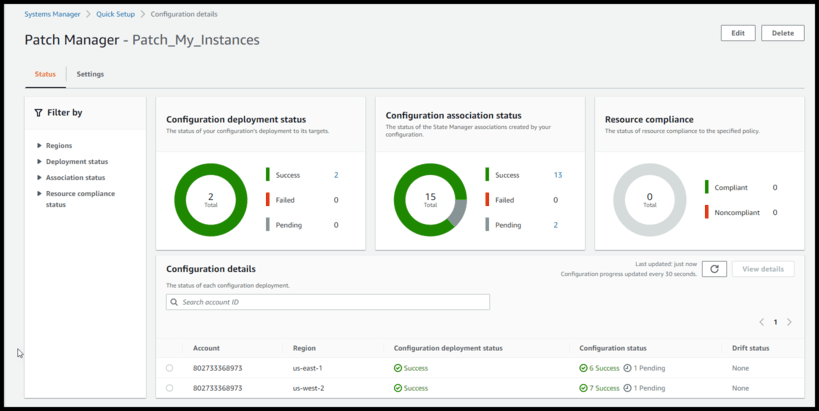Click the View details button
Screen dimensions: 819x411
click(x=763, y=269)
